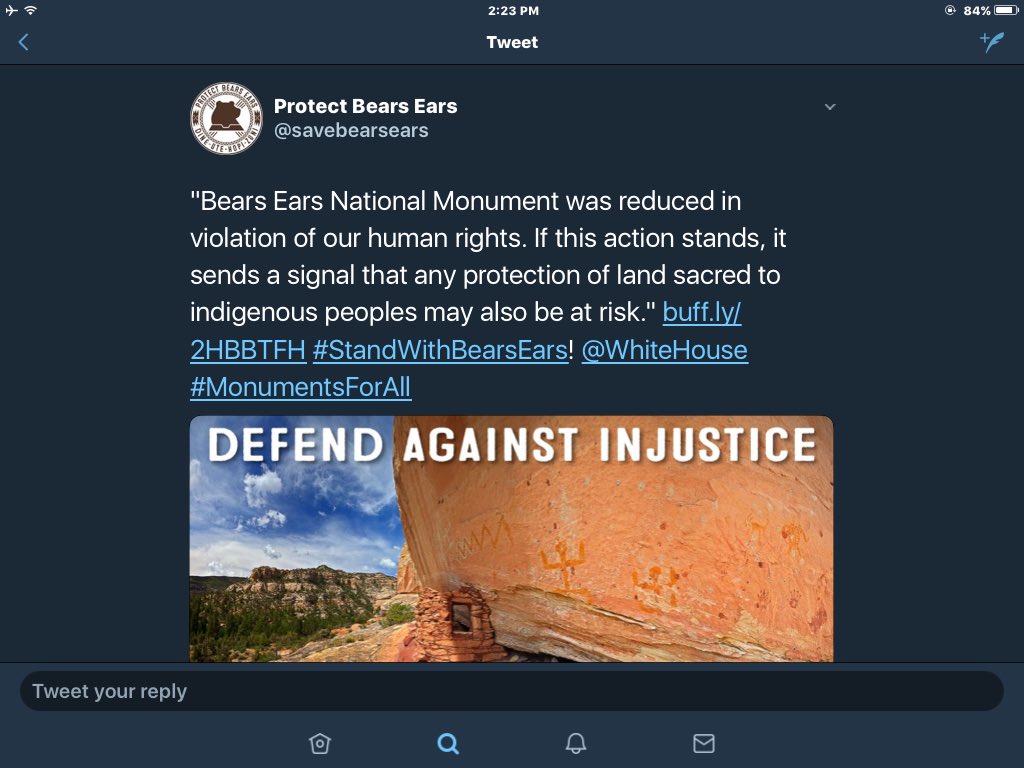Open Protect Bears Ears profile avatar
The width and height of the screenshot is (1024, 768).
[x=226, y=118]
